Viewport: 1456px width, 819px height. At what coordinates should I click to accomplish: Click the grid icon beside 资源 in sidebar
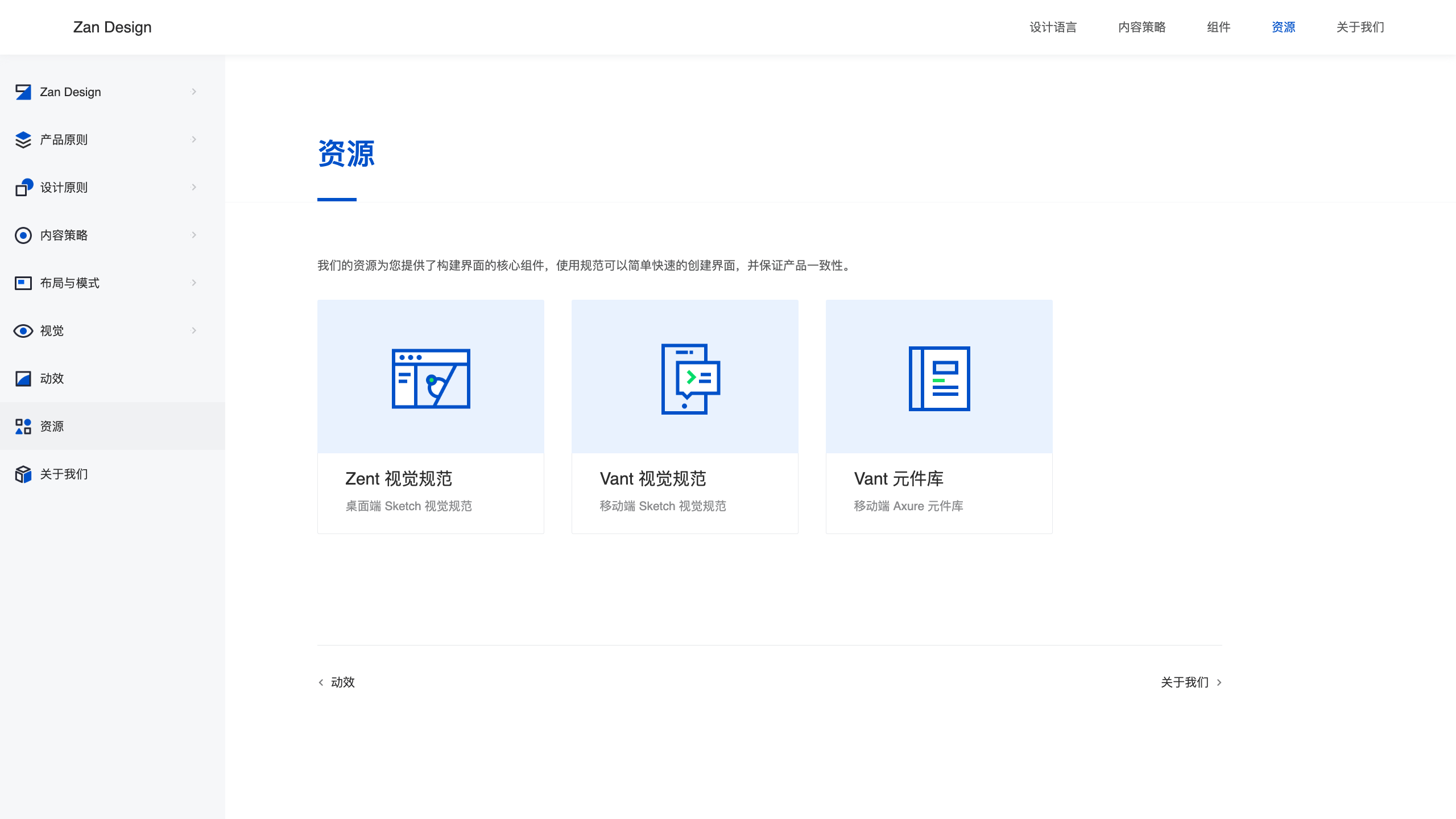tap(23, 427)
